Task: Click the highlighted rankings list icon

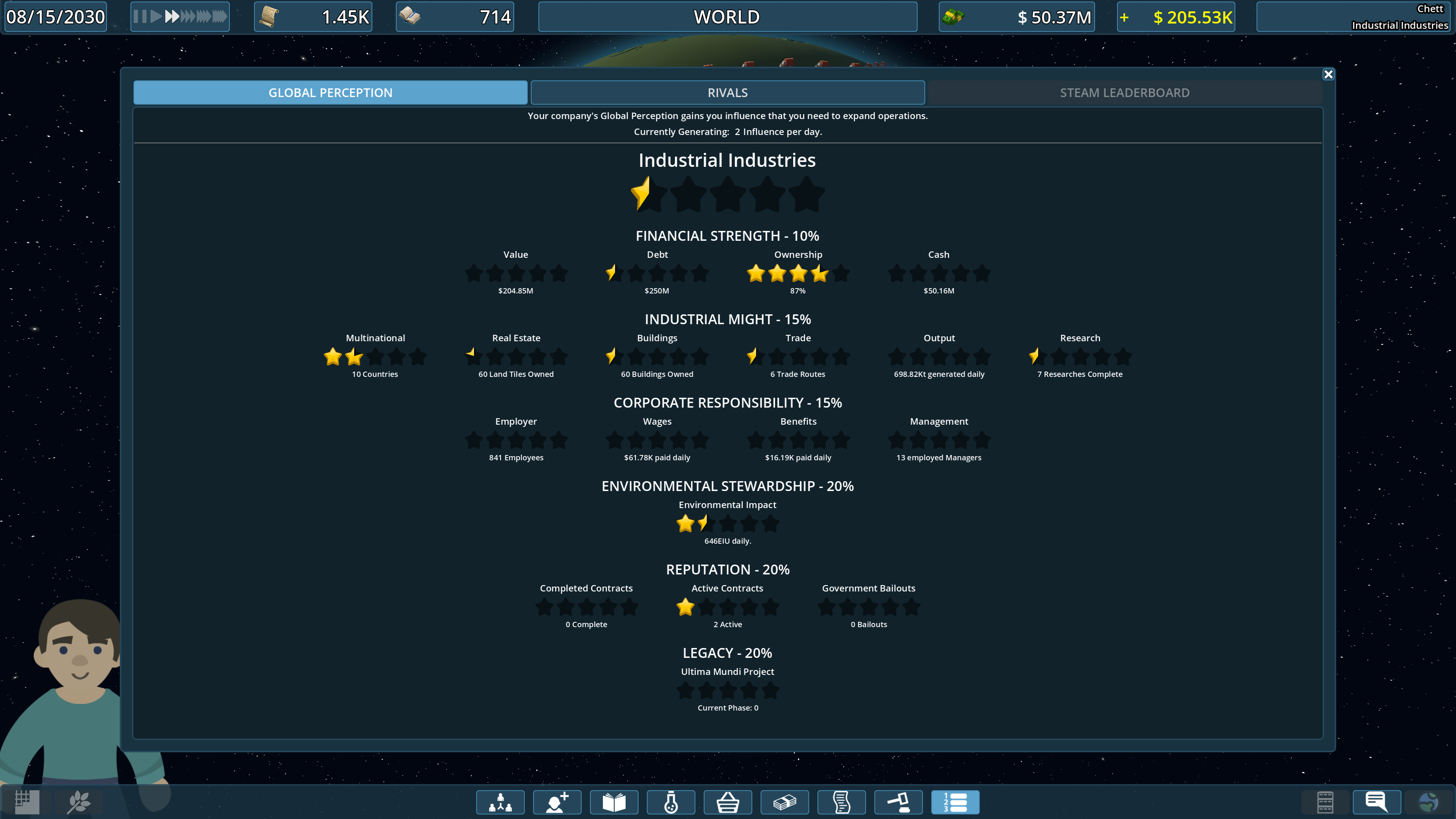Action: (955, 802)
